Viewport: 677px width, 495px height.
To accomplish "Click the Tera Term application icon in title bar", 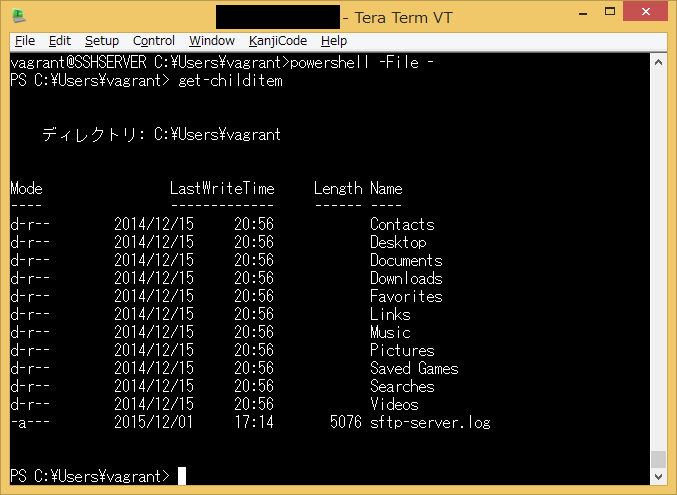I will (19, 16).
